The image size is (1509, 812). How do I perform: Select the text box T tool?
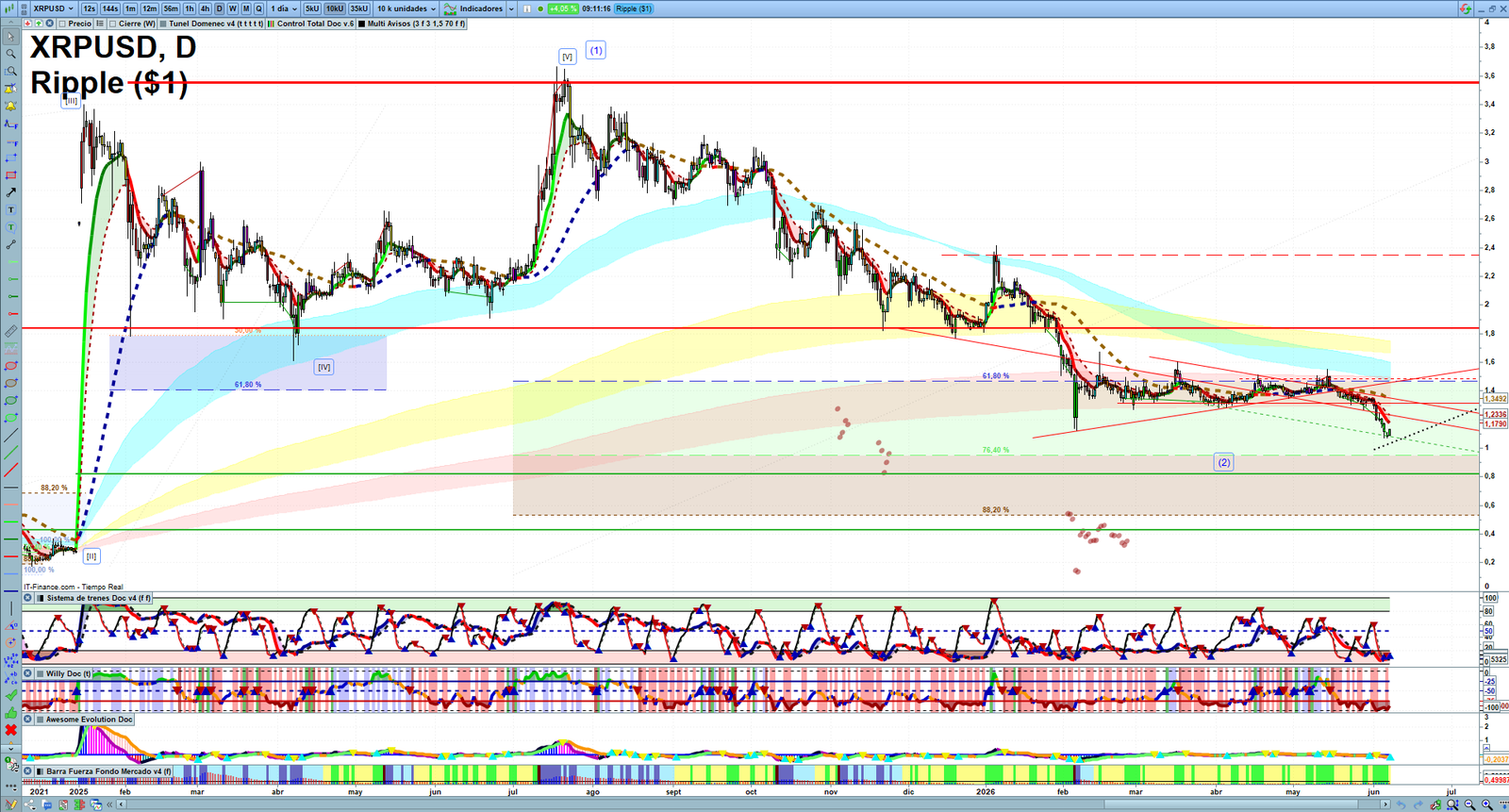tap(10, 209)
